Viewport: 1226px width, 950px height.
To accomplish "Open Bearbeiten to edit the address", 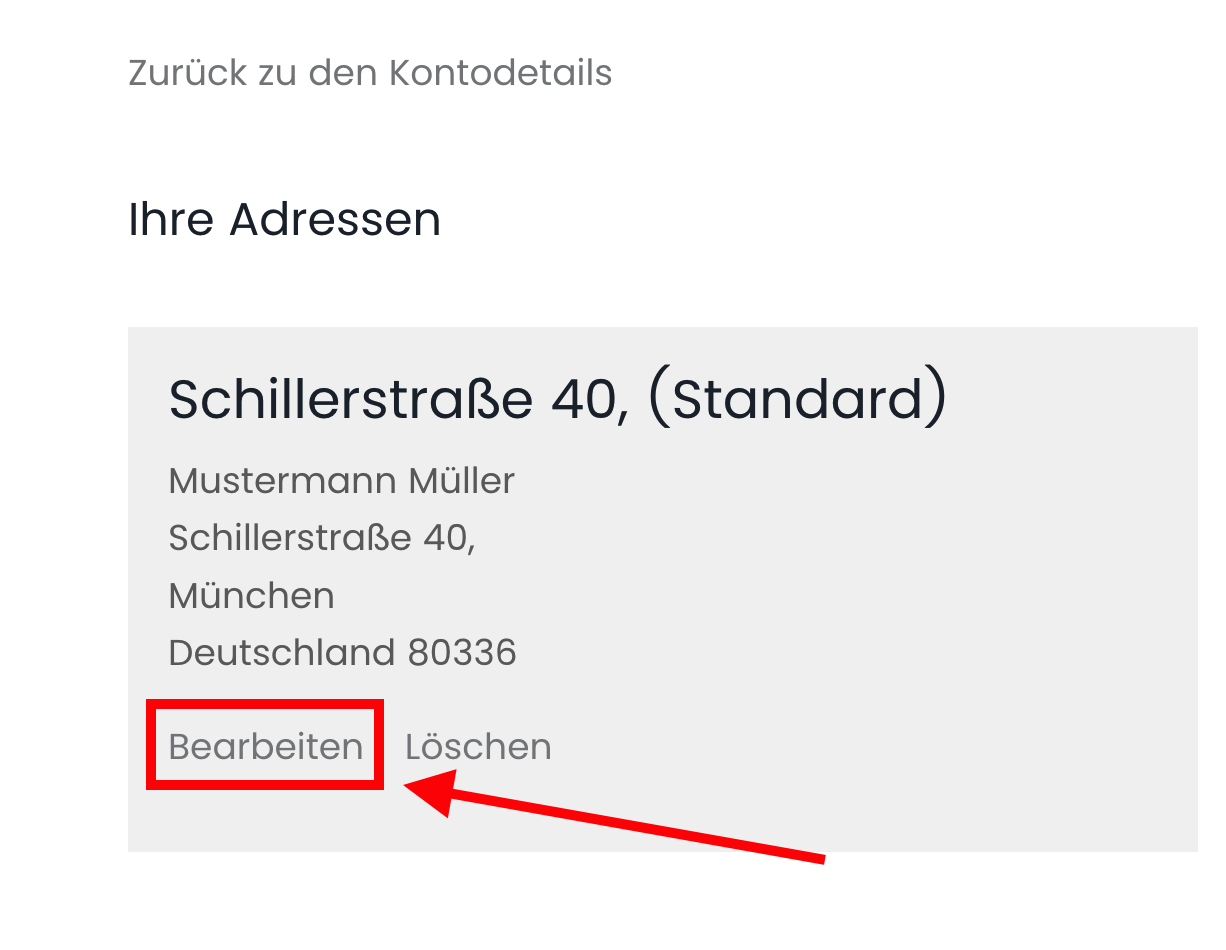I will pyautogui.click(x=265, y=746).
